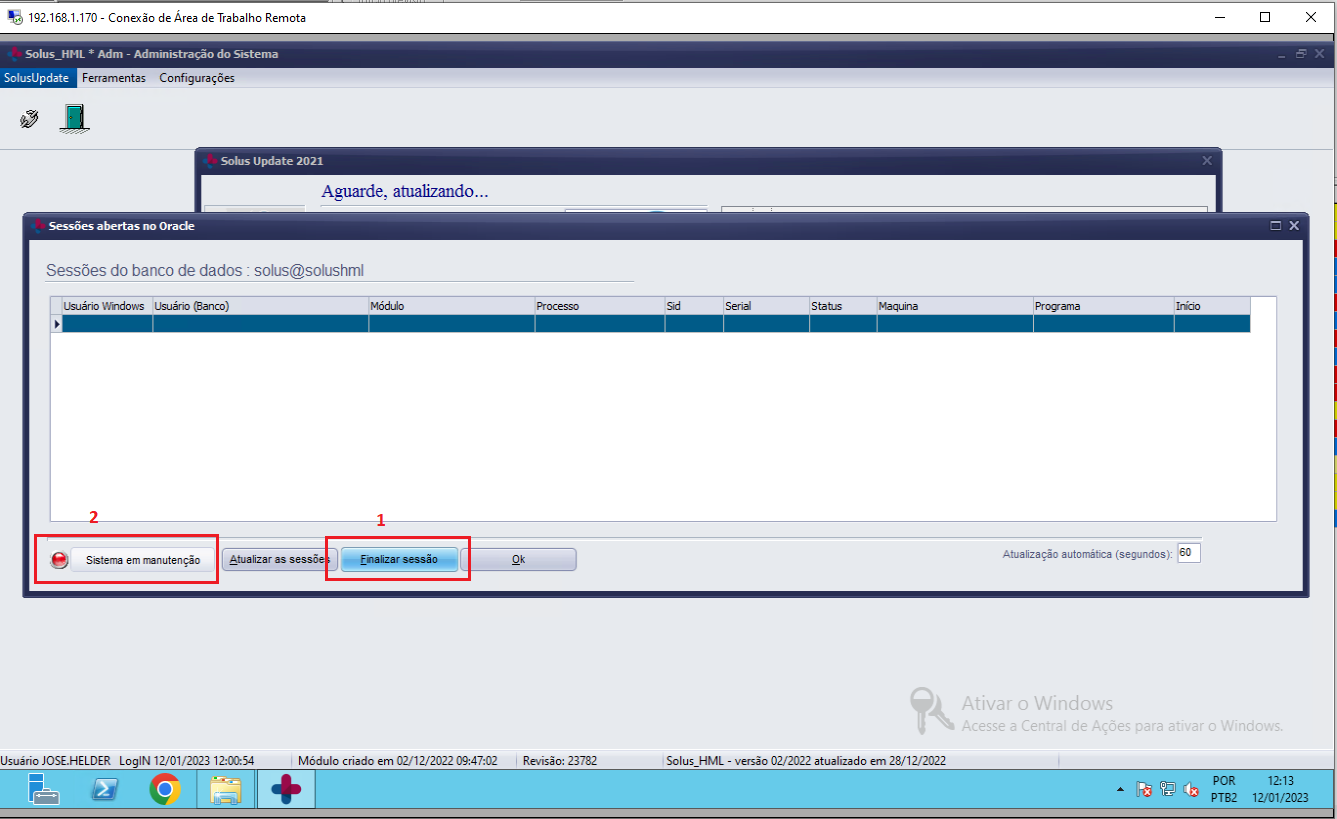Click 'Aguarde, atualizando...' text in Solus Update
Viewport: 1337px width, 819px height.
(404, 191)
